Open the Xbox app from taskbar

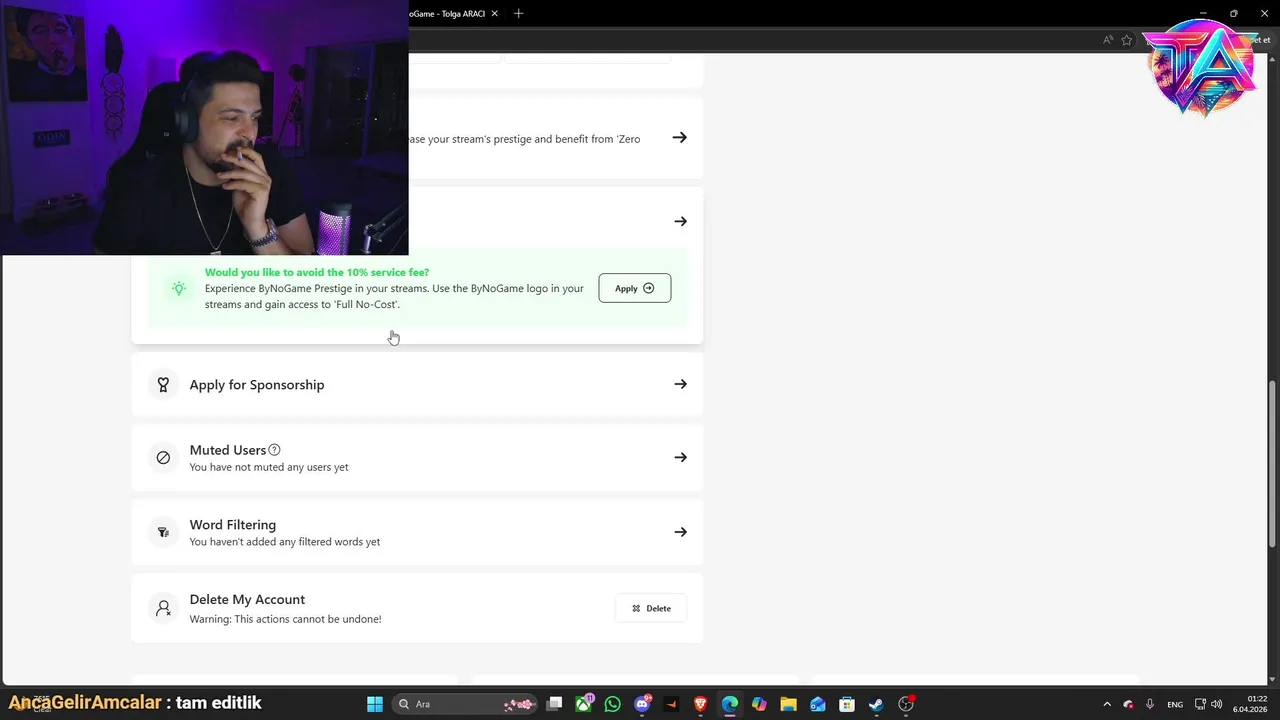coord(584,704)
